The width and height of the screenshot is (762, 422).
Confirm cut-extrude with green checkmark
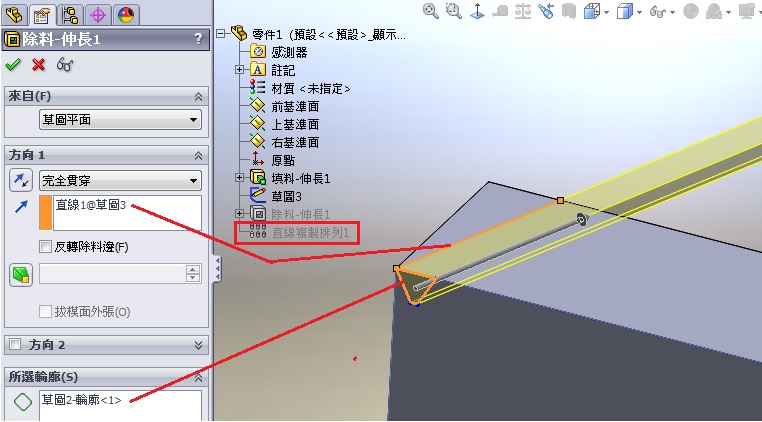pyautogui.click(x=13, y=64)
